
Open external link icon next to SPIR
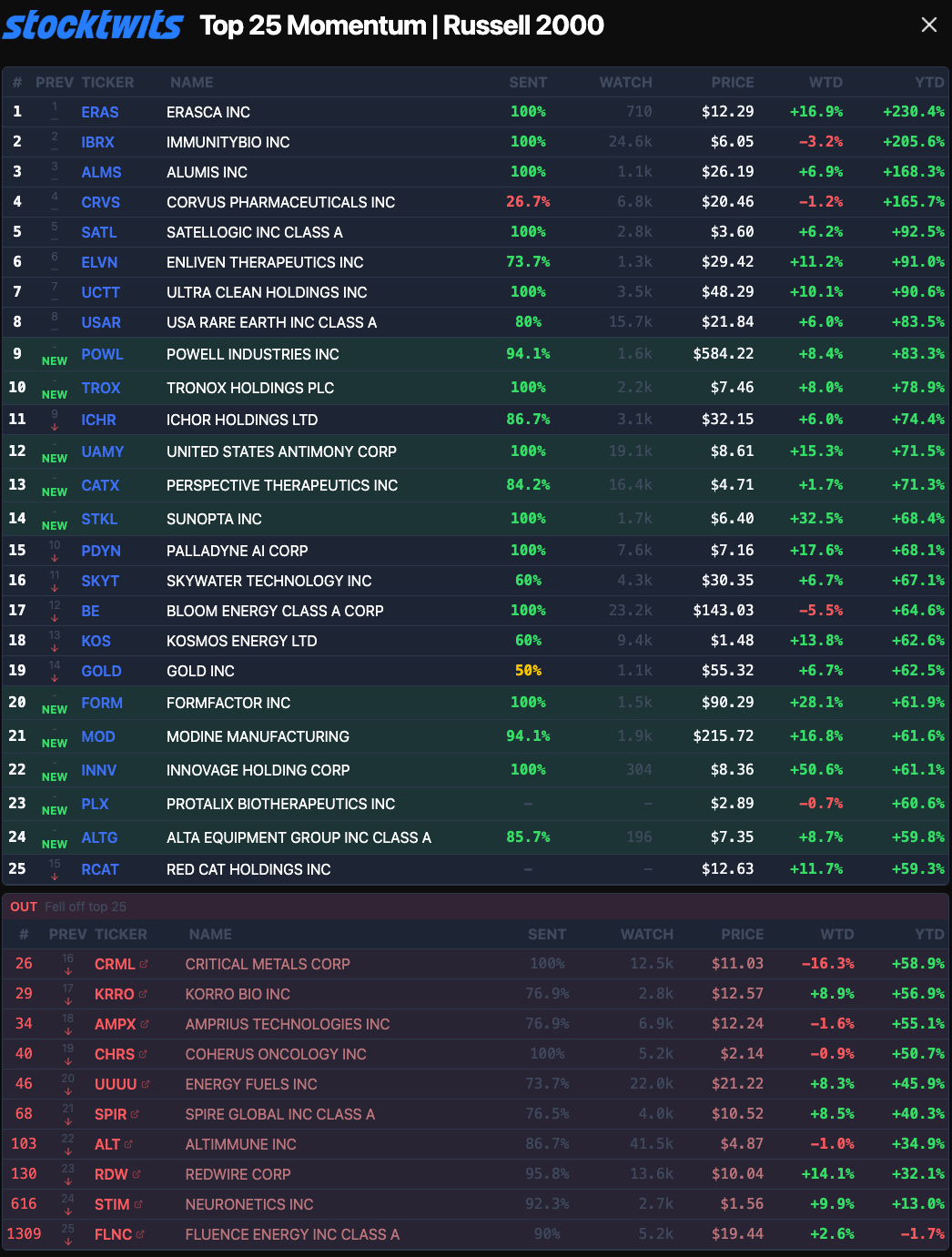point(136,1114)
